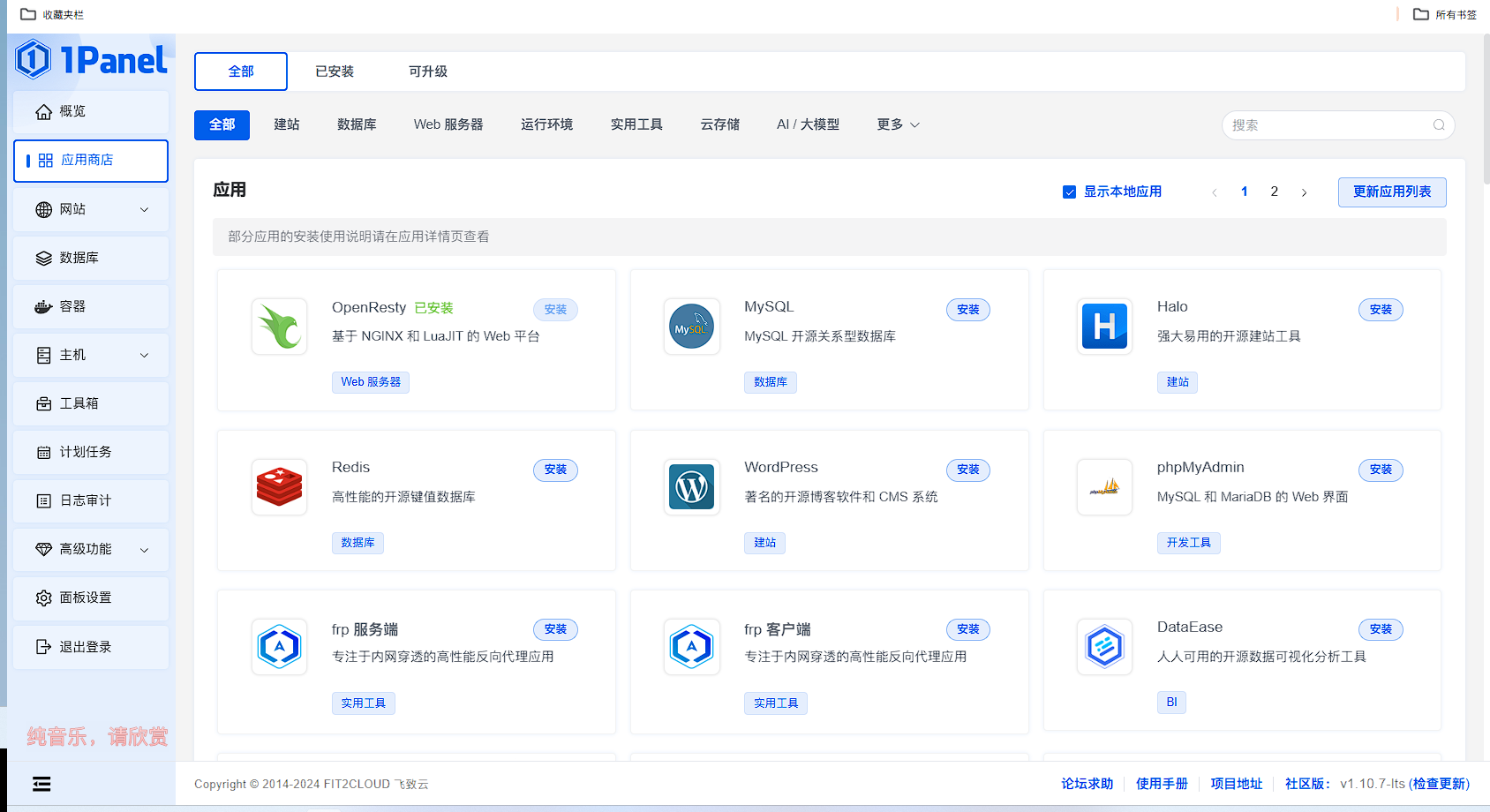Install frp 客户端 with 安装 button
This screenshot has width=1490, height=812.
click(x=968, y=629)
